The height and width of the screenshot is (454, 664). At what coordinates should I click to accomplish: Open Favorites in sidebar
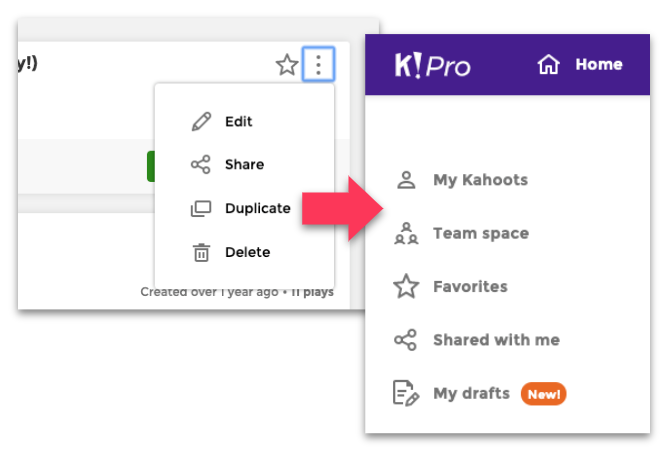[x=470, y=287]
